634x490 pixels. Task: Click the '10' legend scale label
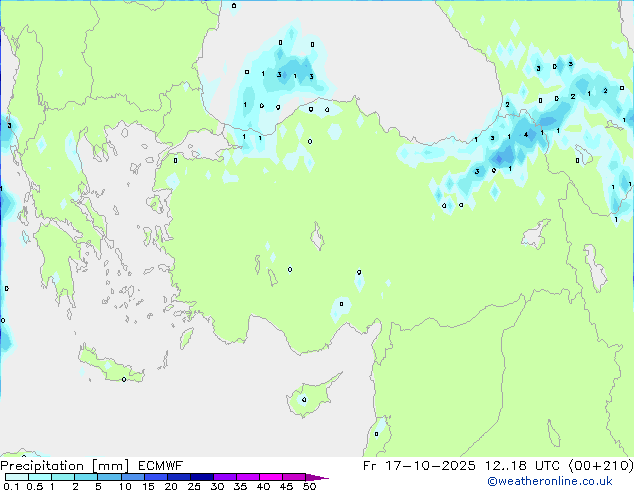click(x=125, y=486)
